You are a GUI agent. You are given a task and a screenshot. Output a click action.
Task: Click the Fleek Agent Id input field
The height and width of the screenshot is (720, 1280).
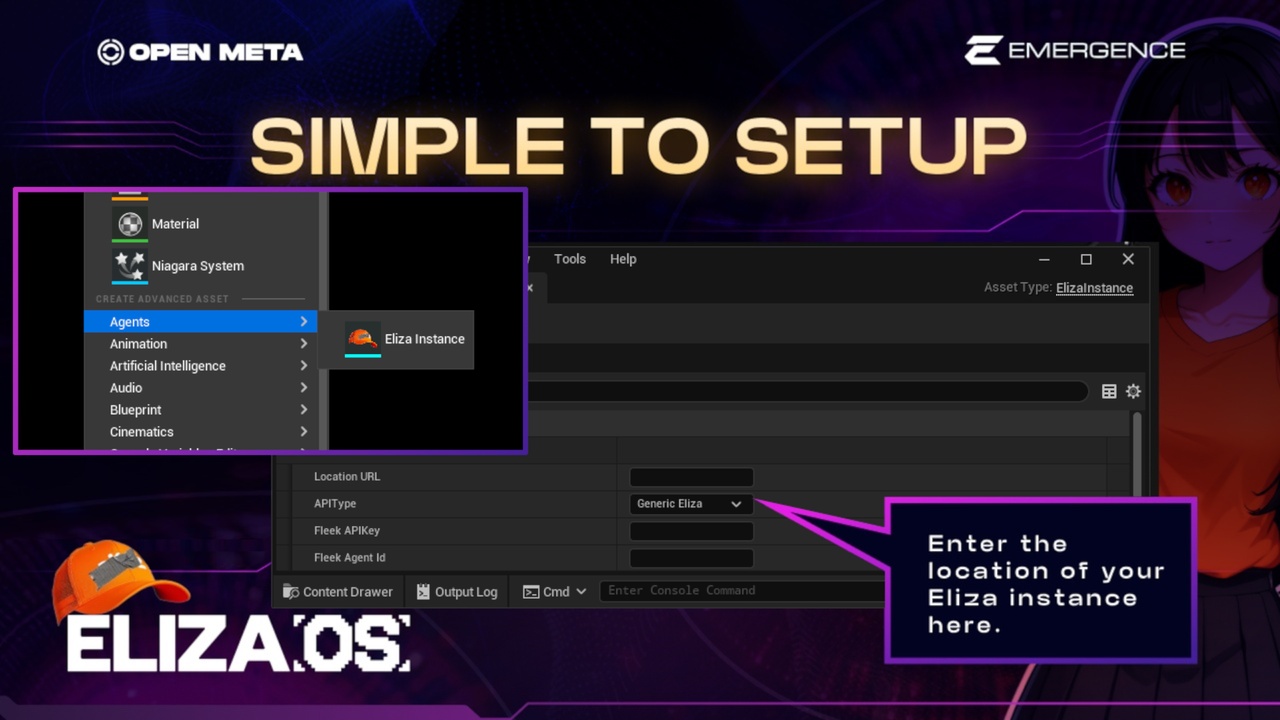(x=691, y=558)
